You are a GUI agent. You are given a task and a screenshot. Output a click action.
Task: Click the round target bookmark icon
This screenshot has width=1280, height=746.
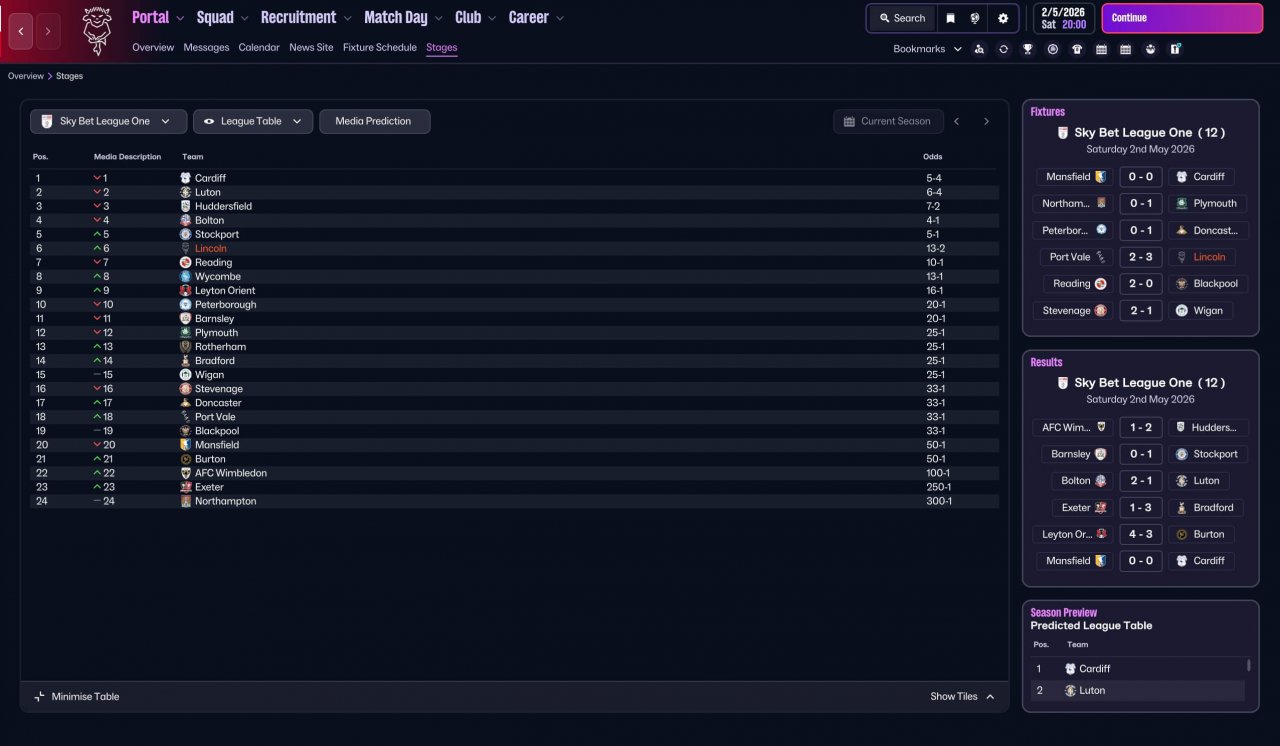[1052, 49]
